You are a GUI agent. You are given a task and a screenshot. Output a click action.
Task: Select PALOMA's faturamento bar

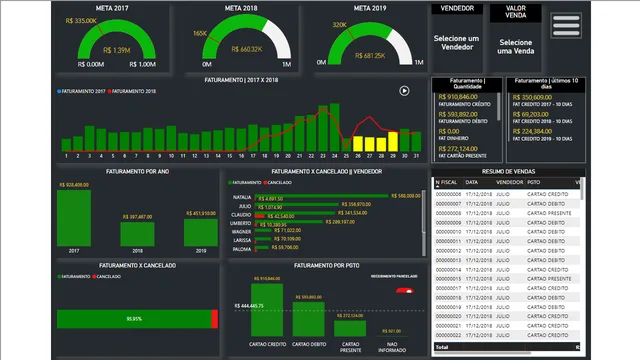(x=262, y=247)
